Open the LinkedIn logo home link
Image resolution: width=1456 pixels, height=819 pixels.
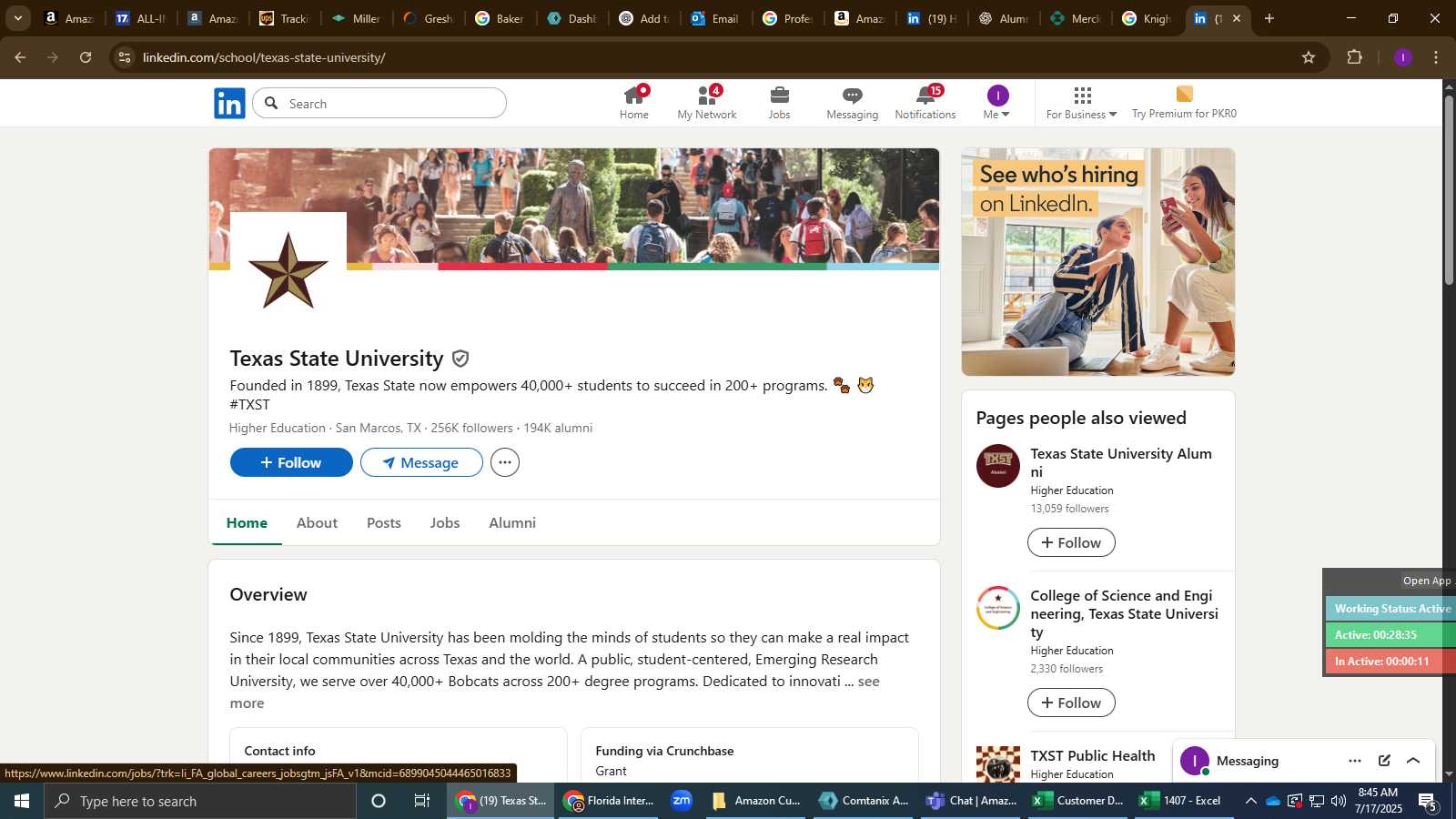point(229,104)
